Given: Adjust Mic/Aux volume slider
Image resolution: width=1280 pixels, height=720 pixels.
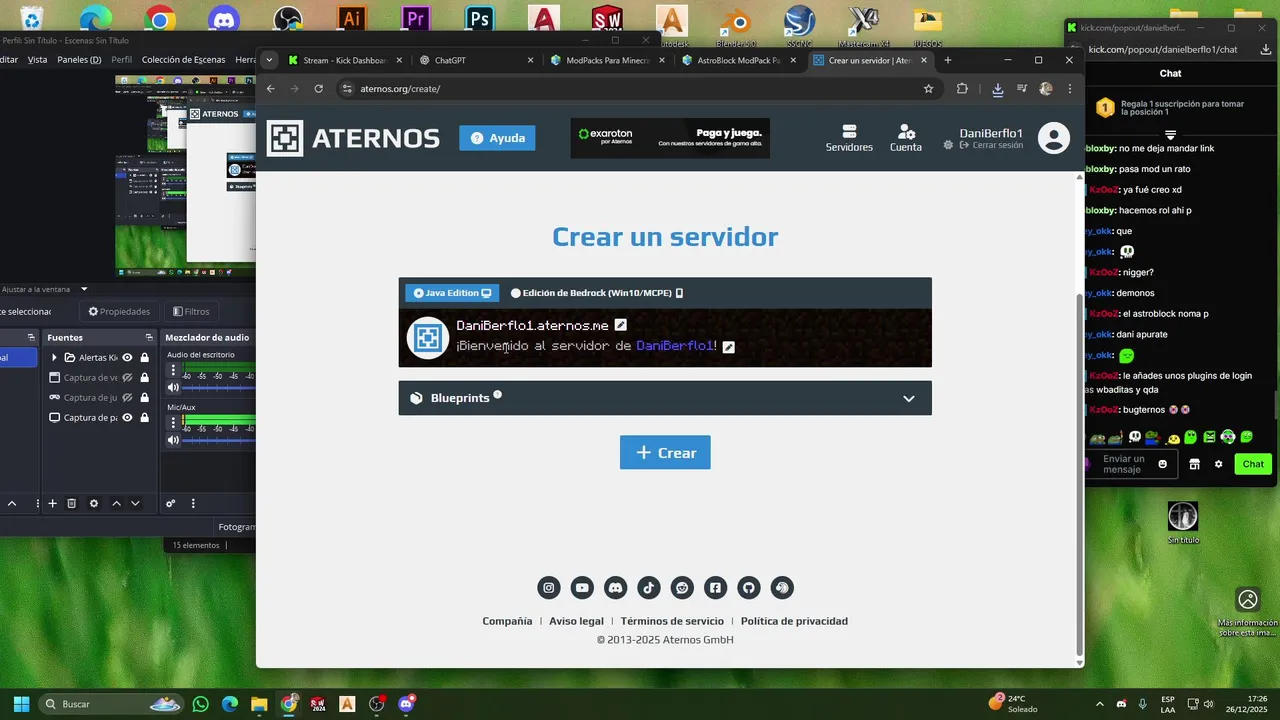Looking at the screenshot, I should click(219, 440).
